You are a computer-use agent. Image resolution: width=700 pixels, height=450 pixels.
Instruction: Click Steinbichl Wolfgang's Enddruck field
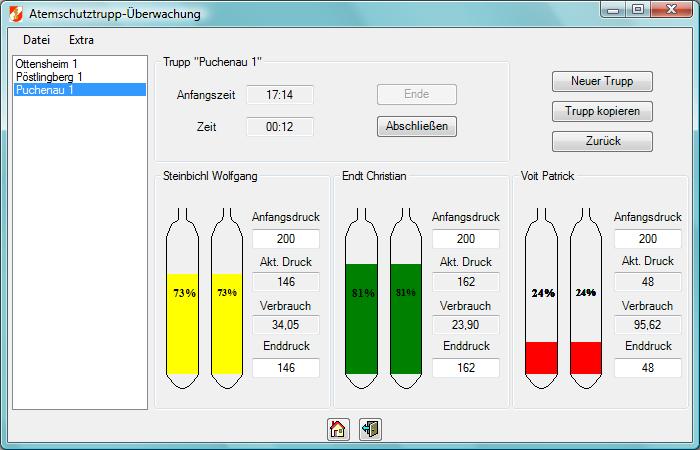point(286,367)
